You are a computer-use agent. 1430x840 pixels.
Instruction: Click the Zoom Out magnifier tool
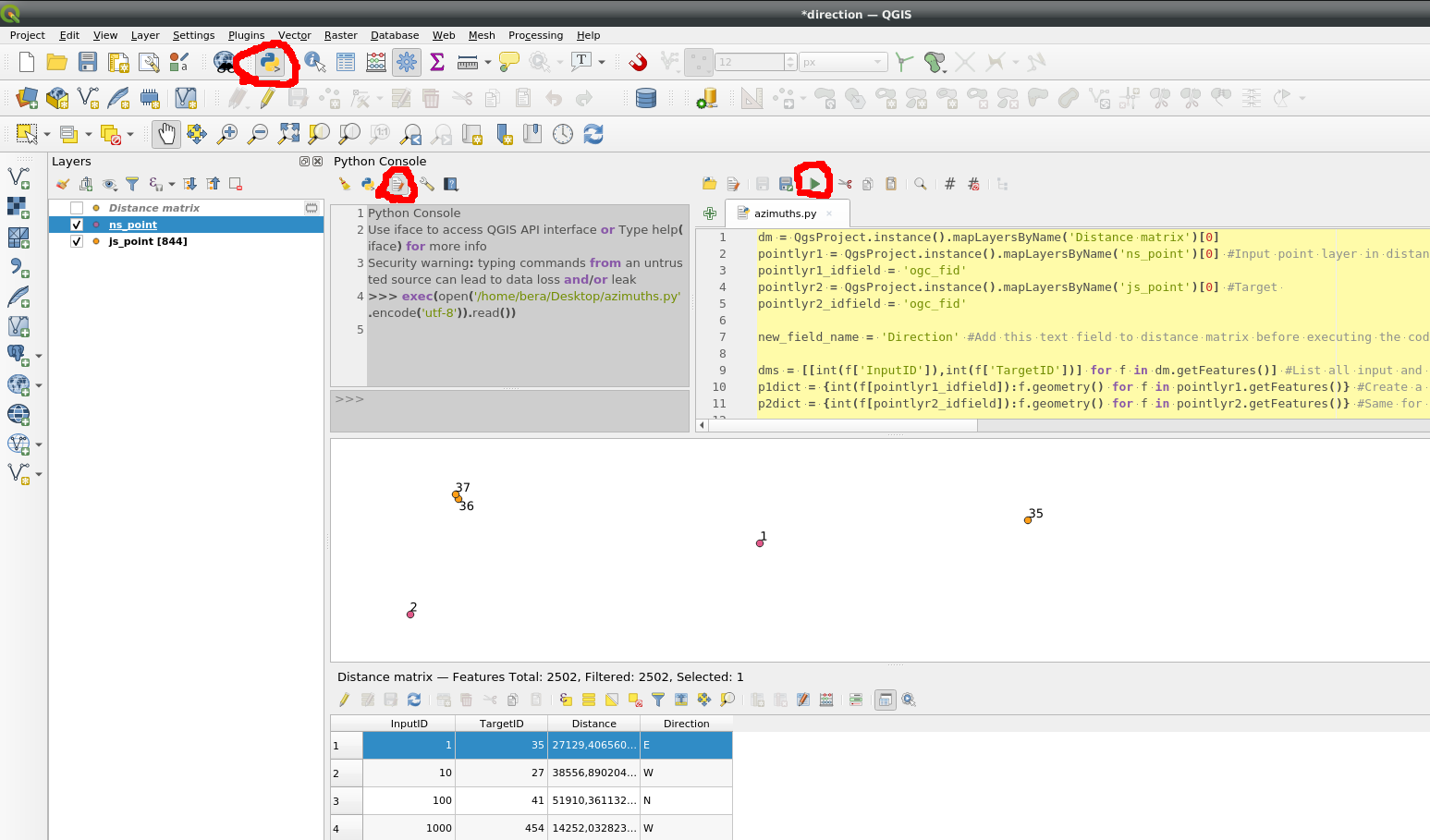click(258, 134)
